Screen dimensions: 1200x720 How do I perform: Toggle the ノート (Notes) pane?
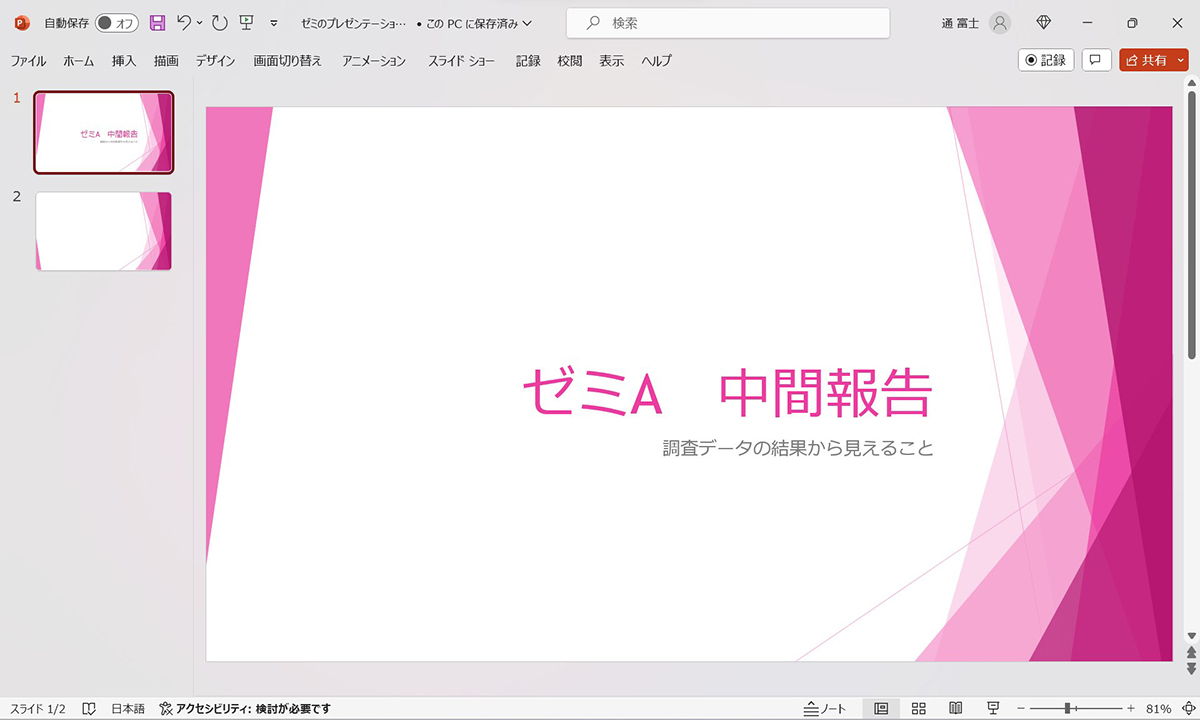(x=824, y=709)
